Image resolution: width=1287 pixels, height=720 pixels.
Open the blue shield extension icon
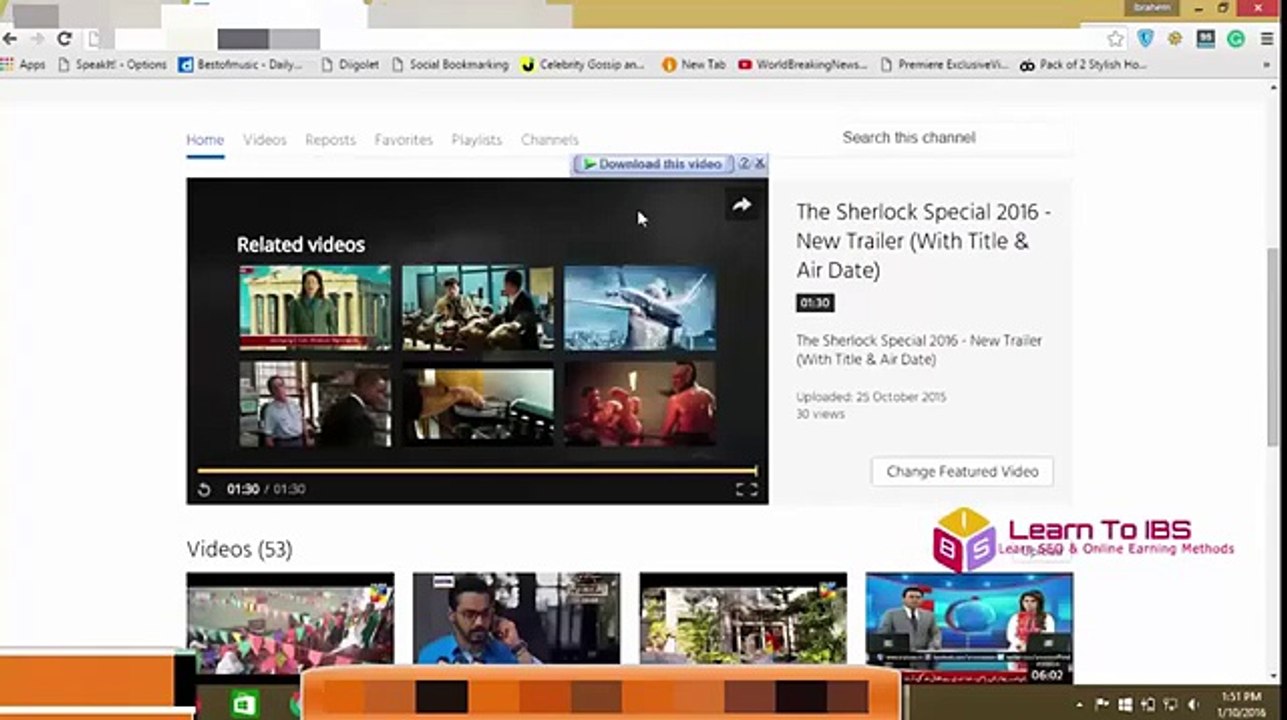coord(1146,39)
